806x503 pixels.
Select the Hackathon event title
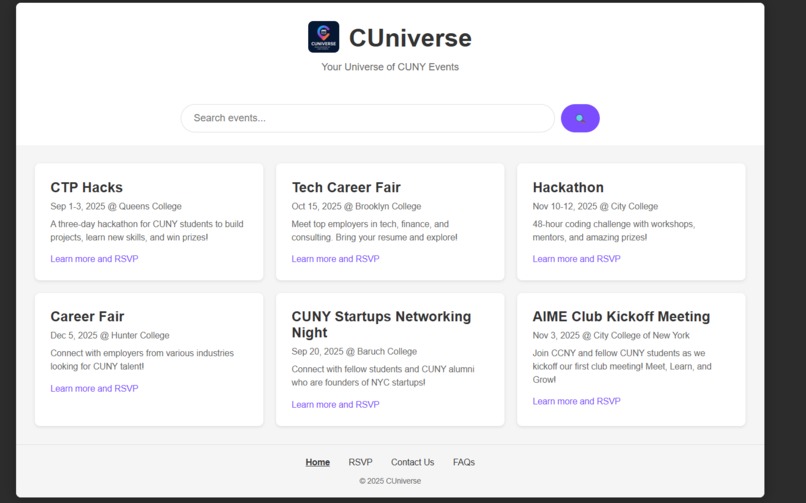coord(568,188)
